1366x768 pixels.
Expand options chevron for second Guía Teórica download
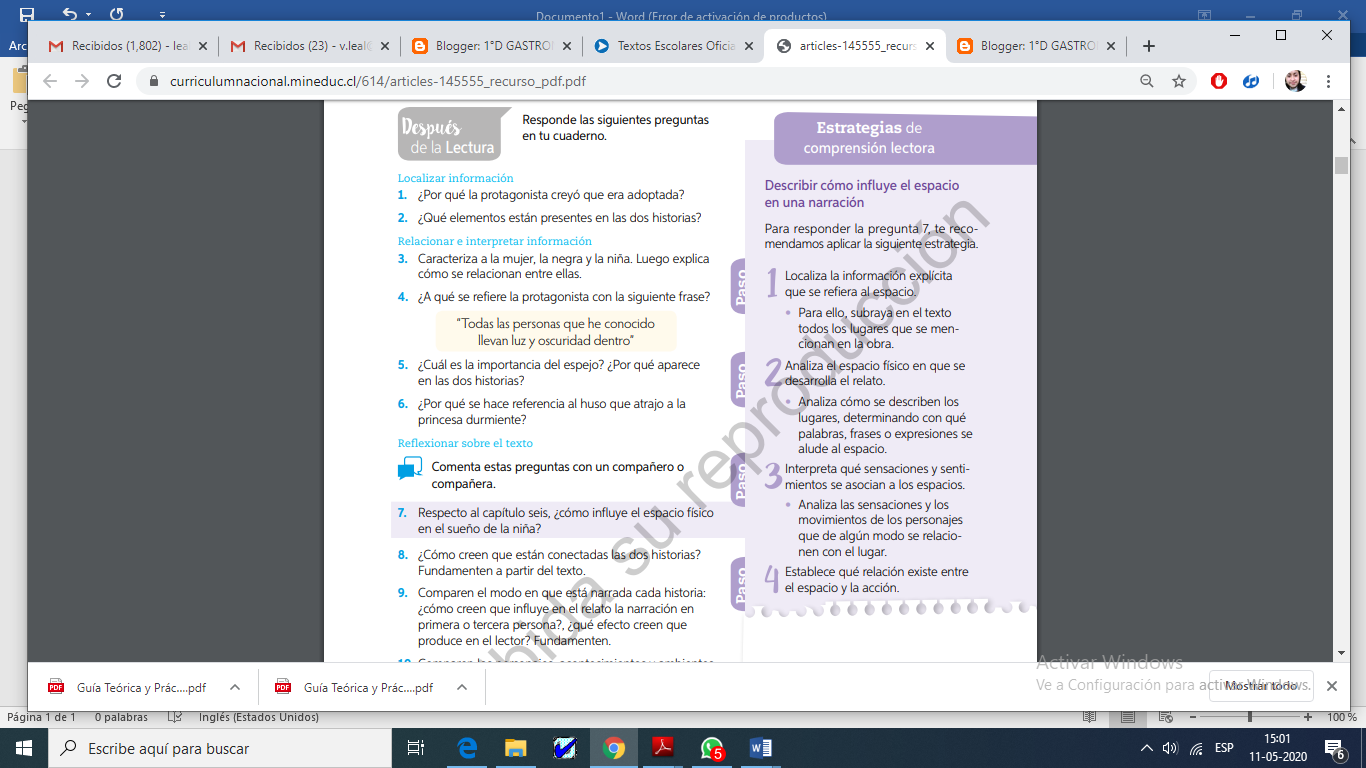[462, 687]
